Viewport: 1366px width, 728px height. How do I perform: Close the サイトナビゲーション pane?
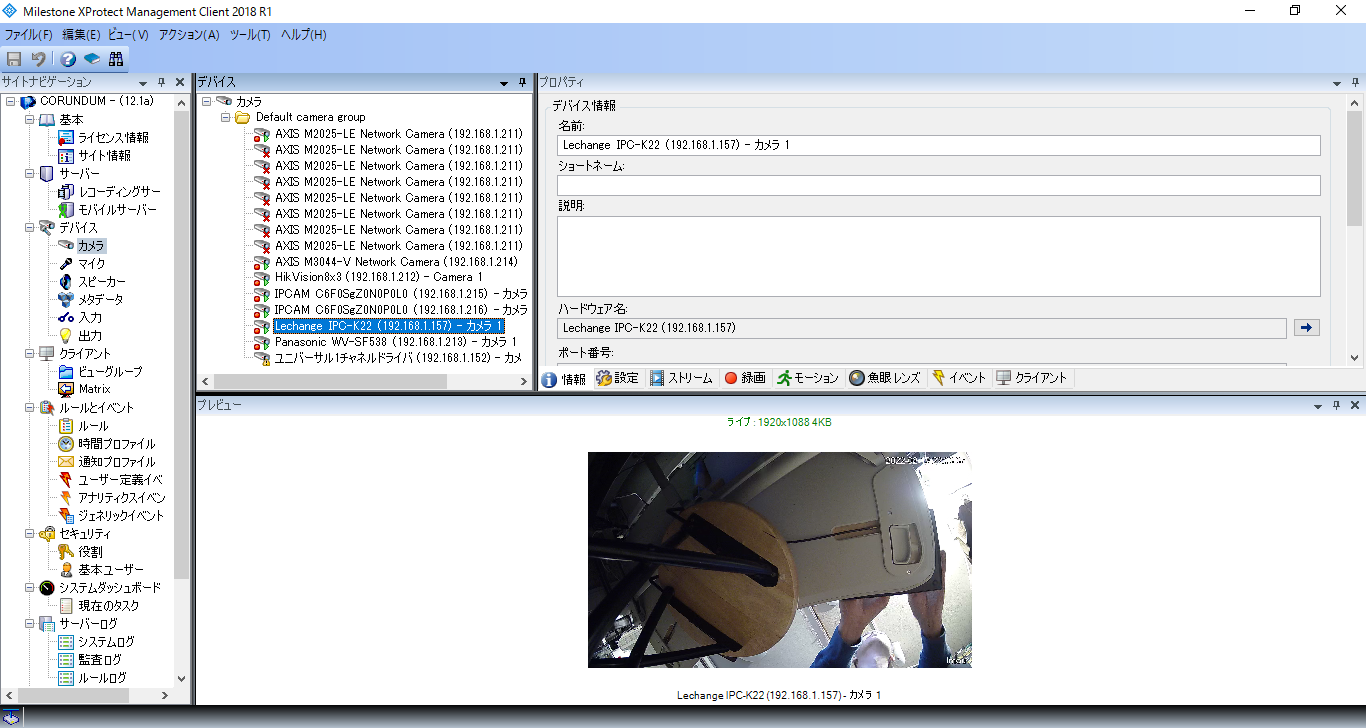coord(180,82)
